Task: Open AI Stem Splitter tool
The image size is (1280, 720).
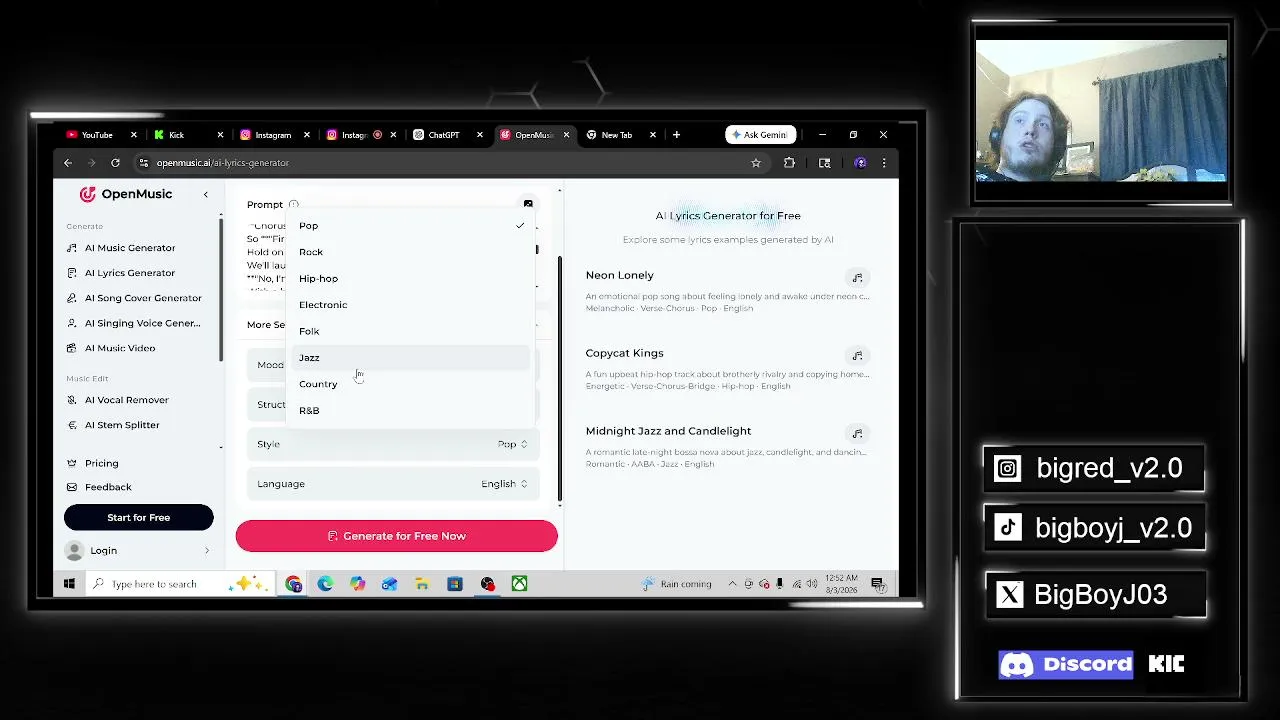Action: (x=122, y=425)
